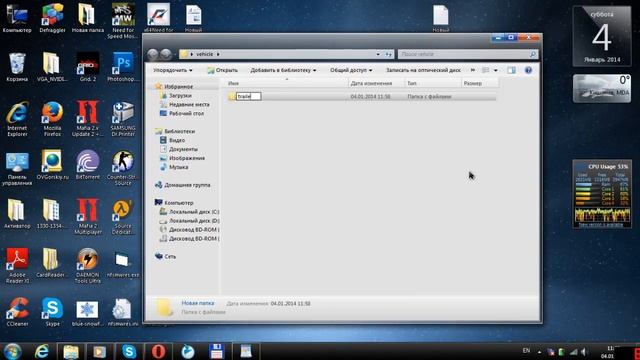Select the CCleaner desktop icon
The image size is (640, 360).
17,312
